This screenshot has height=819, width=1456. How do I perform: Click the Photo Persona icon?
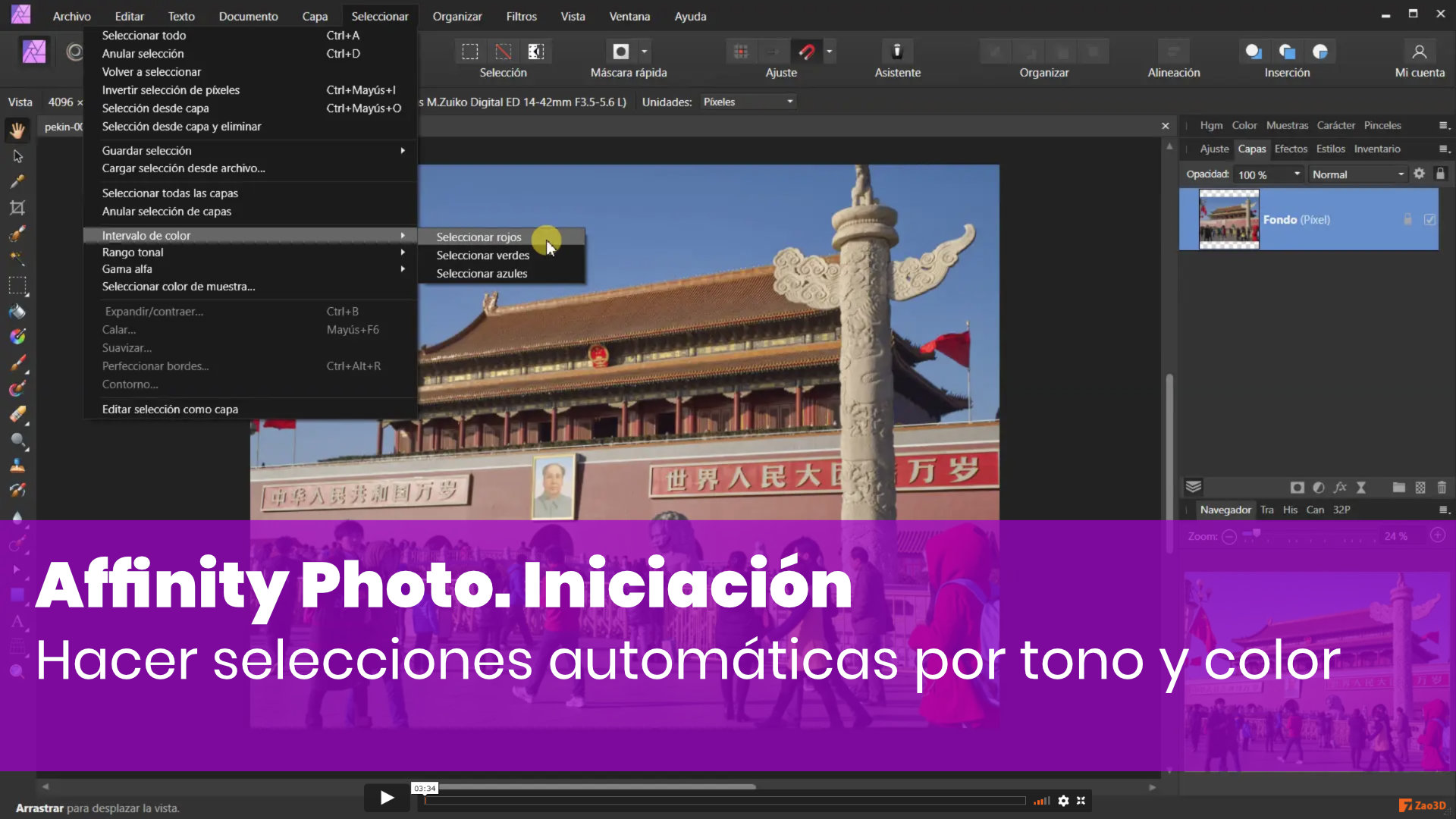click(34, 52)
